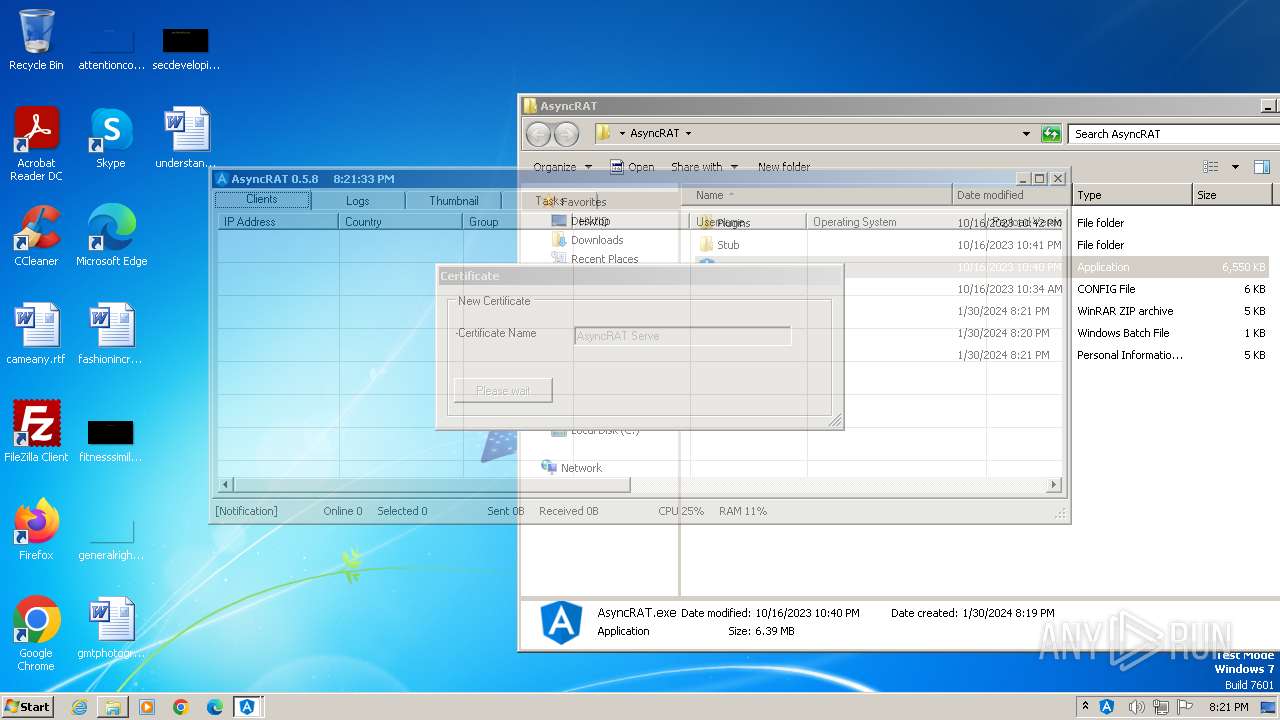
Task: Open the Share with dropdown in Explorer
Action: [x=704, y=167]
